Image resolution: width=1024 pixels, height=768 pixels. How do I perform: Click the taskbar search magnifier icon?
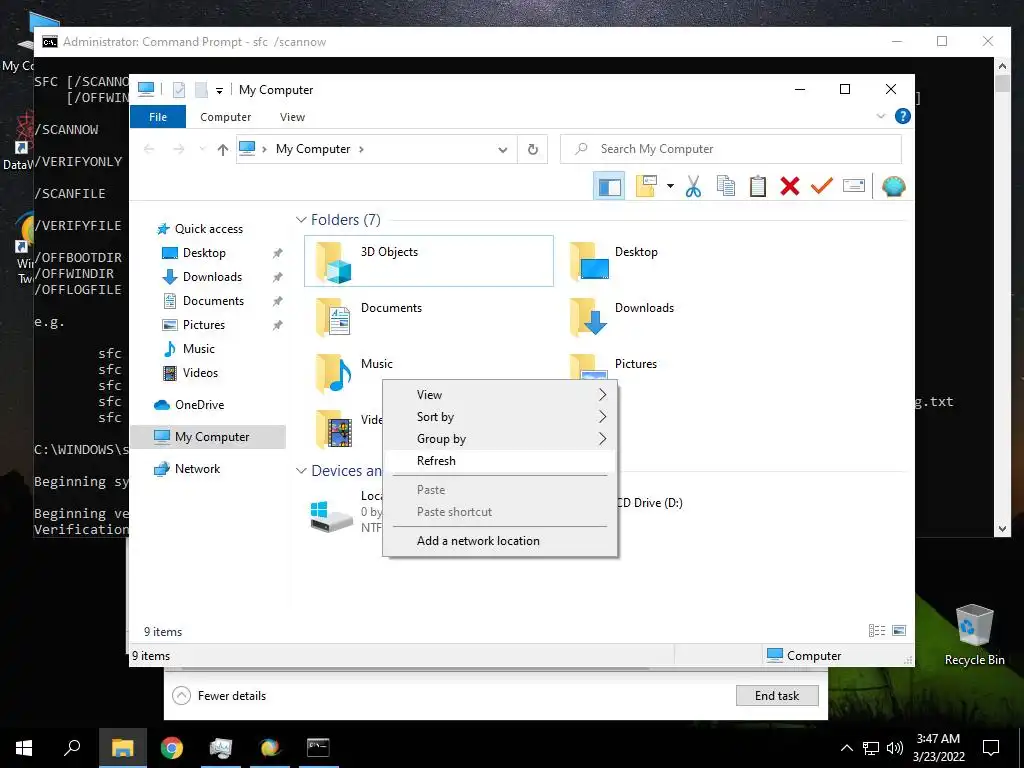click(72, 747)
